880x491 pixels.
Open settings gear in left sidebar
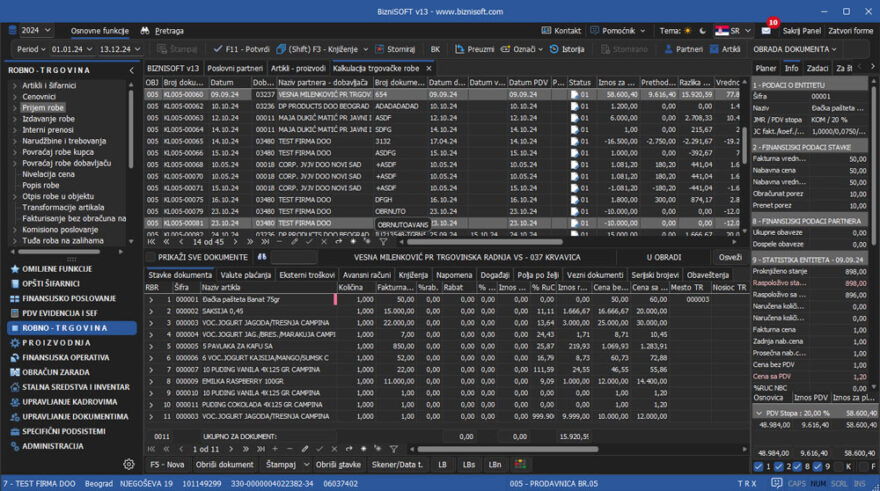click(128, 464)
